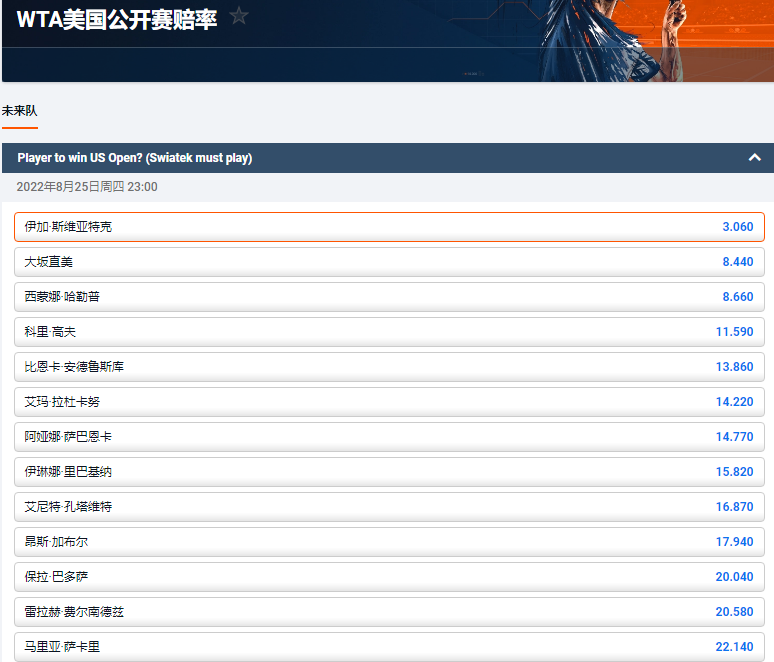Click the favorite star next to WTA美国公开赛赔率
774x662 pixels.
238,16
